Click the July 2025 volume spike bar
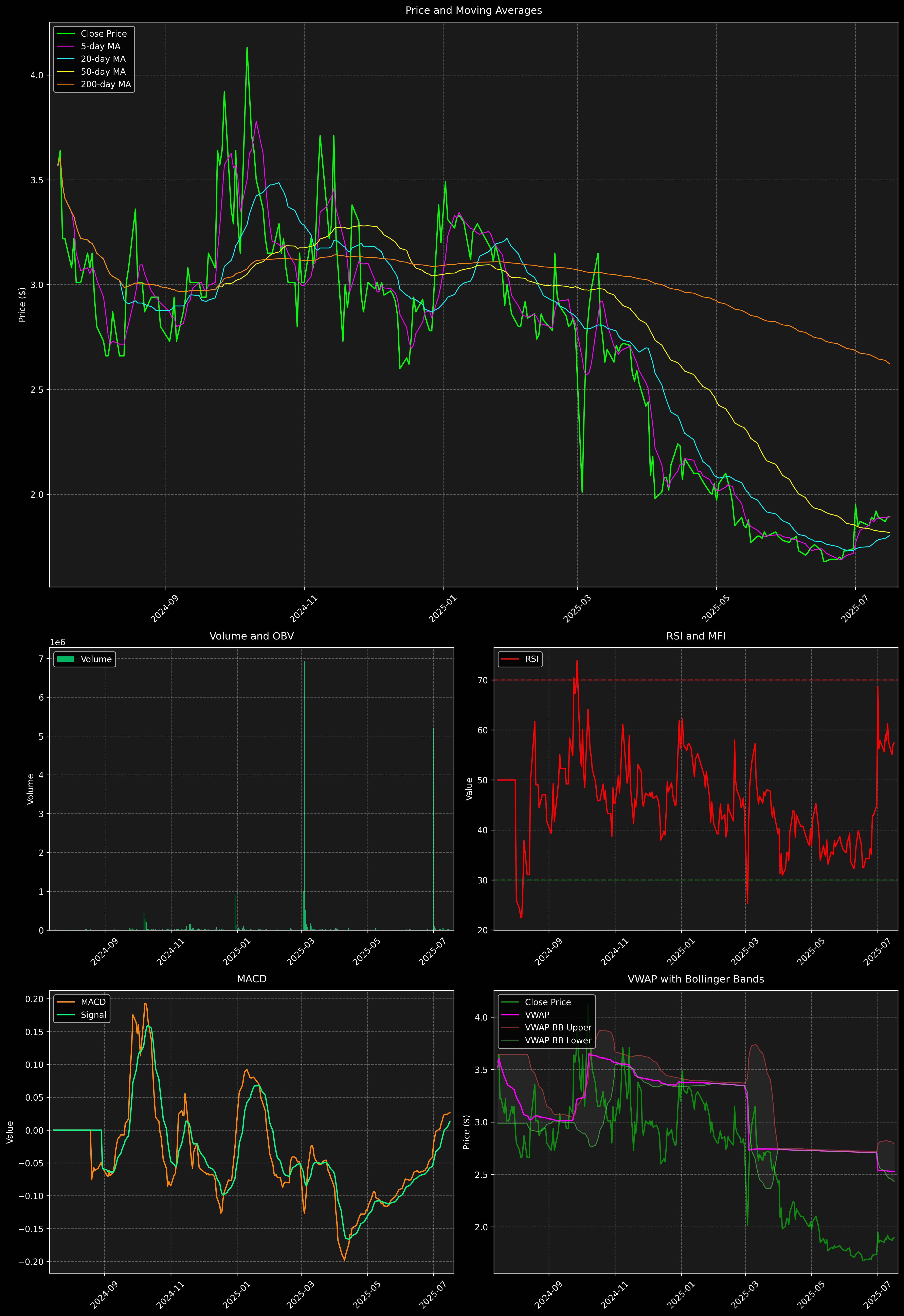Image resolution: width=904 pixels, height=1316 pixels. (433, 829)
